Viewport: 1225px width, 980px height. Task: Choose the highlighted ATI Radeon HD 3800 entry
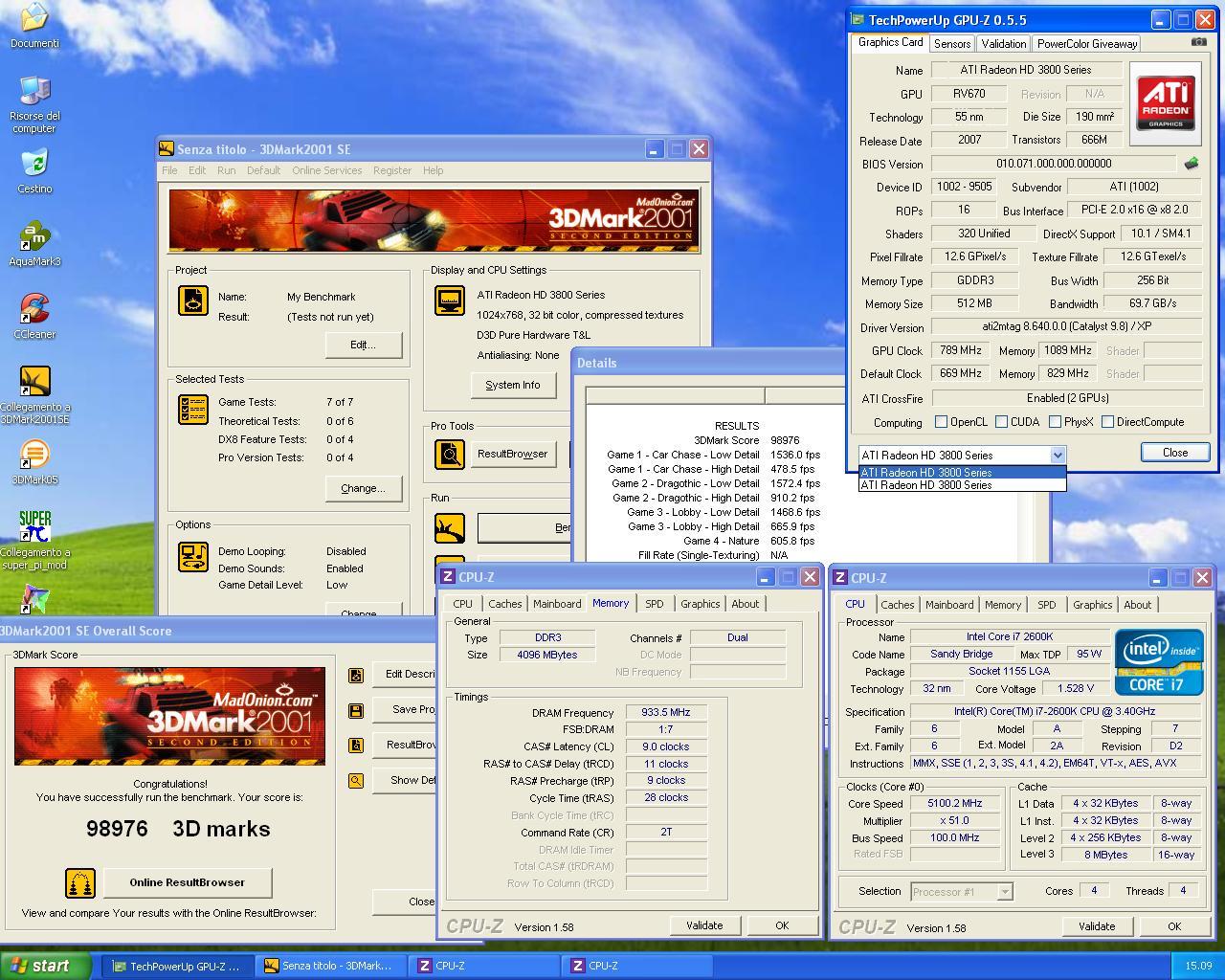(962, 472)
